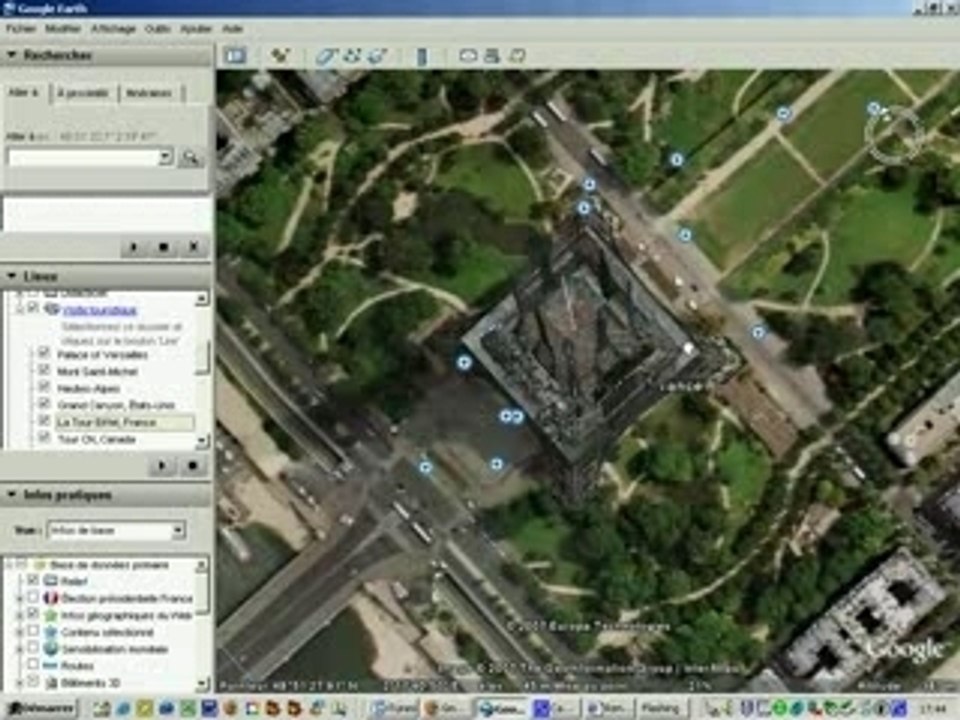Click the magnifier search button
Screen dimensions: 960x720
(x=190, y=158)
